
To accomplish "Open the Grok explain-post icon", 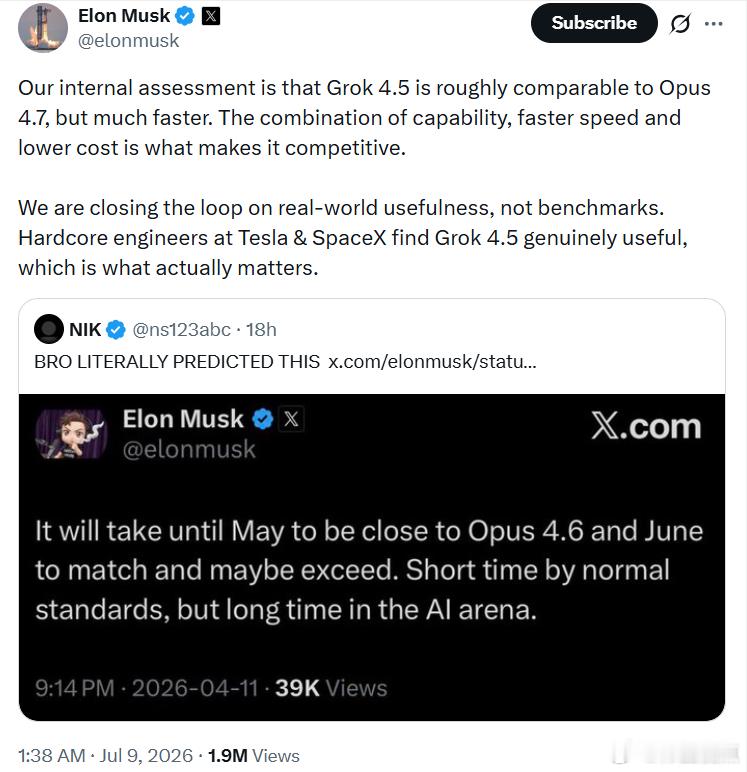I will click(x=680, y=23).
